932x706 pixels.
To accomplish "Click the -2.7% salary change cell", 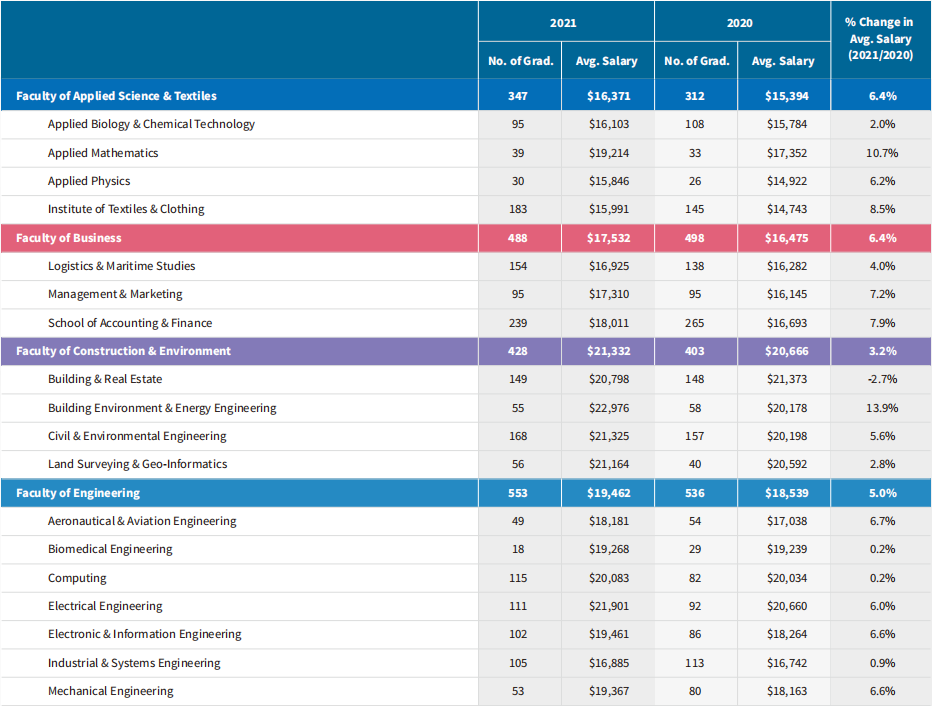I will (x=881, y=379).
